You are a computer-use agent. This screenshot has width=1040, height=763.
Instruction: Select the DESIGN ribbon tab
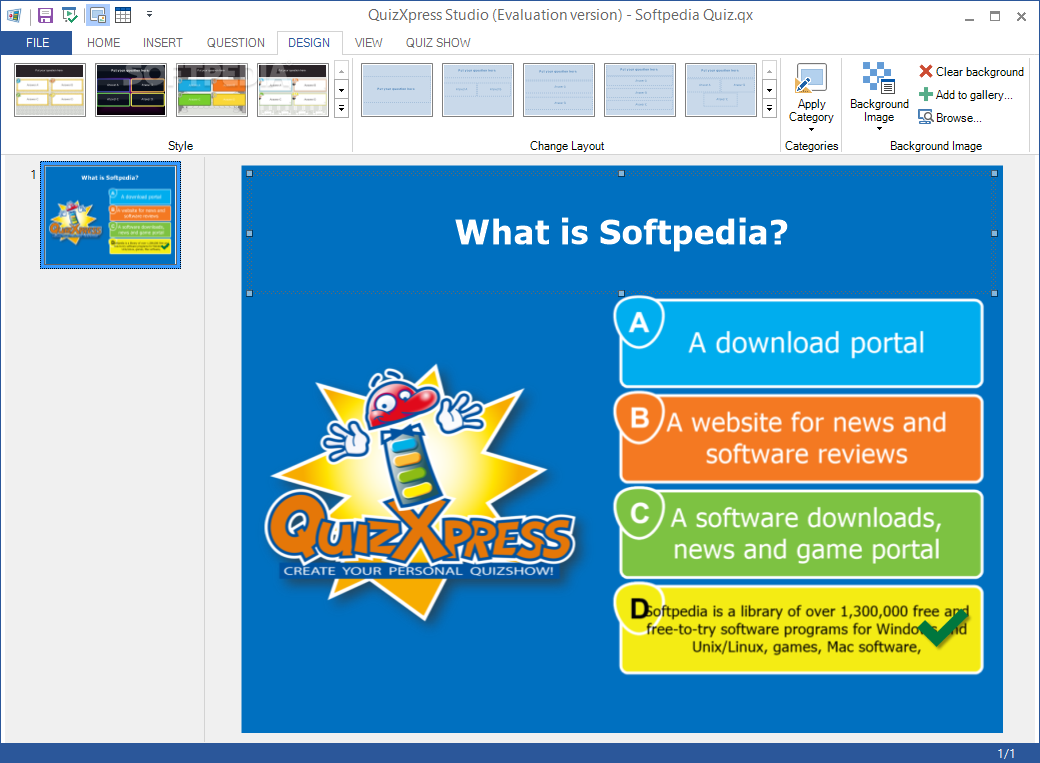tap(309, 42)
